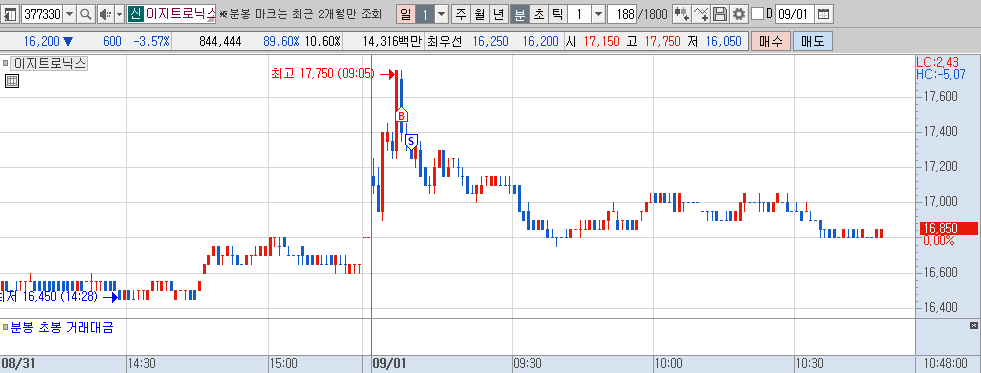
Task: Click the 15:00 time axis label
Action: (283, 363)
